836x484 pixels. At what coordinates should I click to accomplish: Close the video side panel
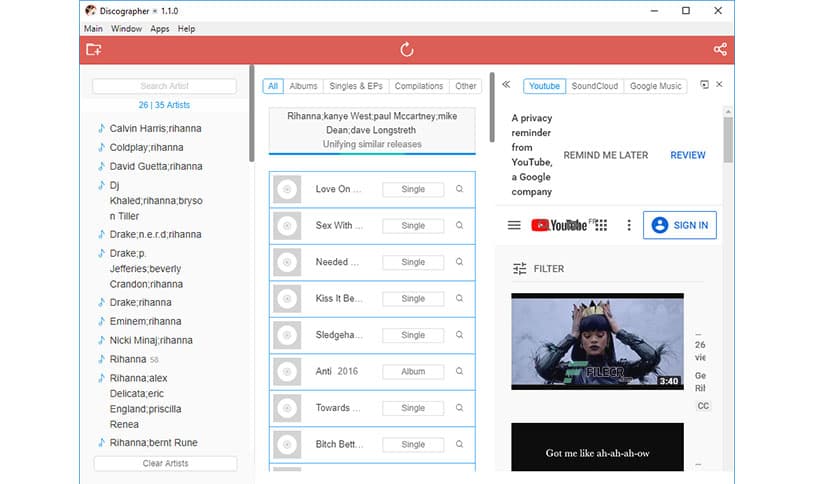pyautogui.click(x=719, y=85)
